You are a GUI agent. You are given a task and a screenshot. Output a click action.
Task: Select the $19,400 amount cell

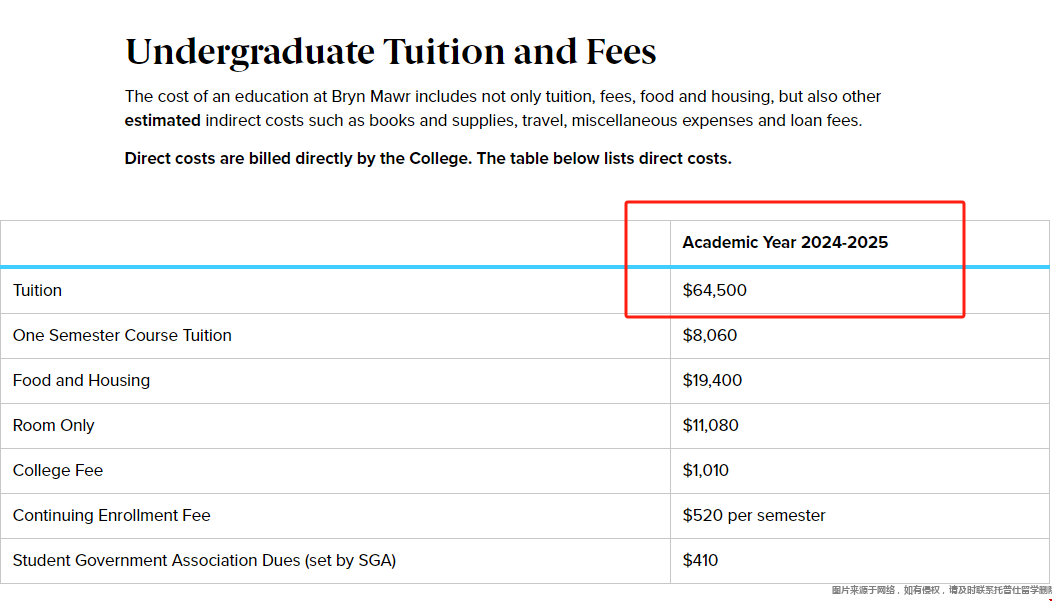coord(713,380)
